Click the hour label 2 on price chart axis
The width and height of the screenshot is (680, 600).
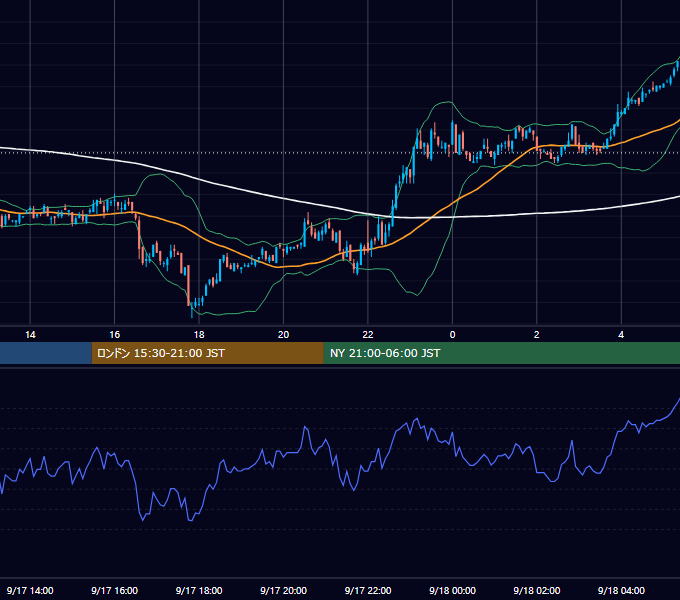tap(537, 335)
